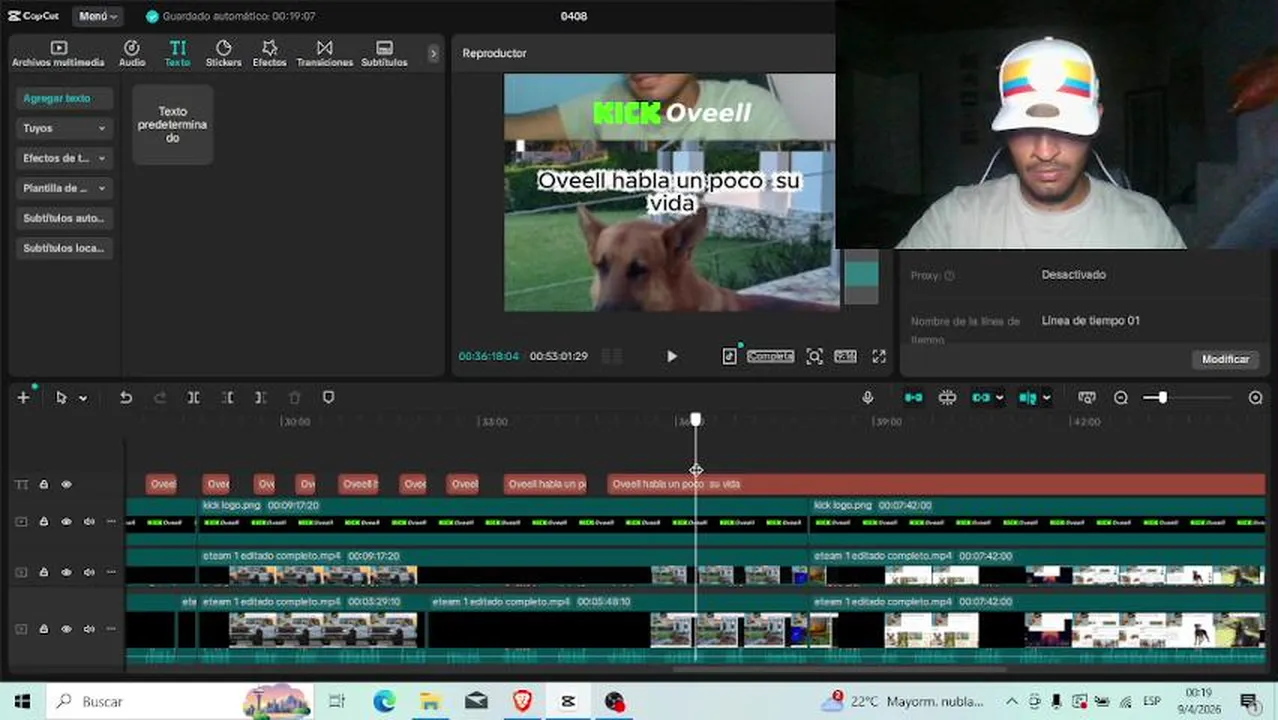Toggle automatic snapping

(947, 398)
